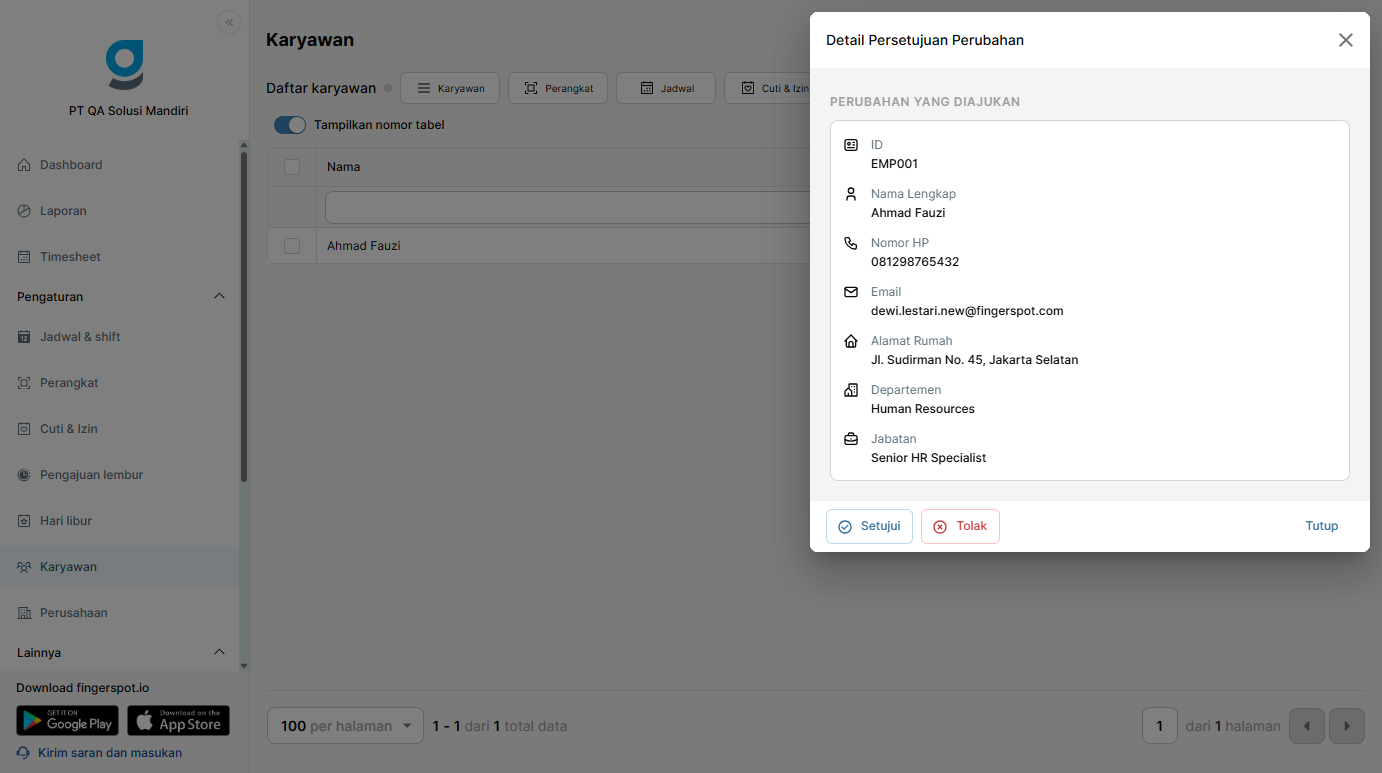Tick the checkbox for Ahmad Fauzi row
1382x773 pixels.
pyautogui.click(x=292, y=246)
